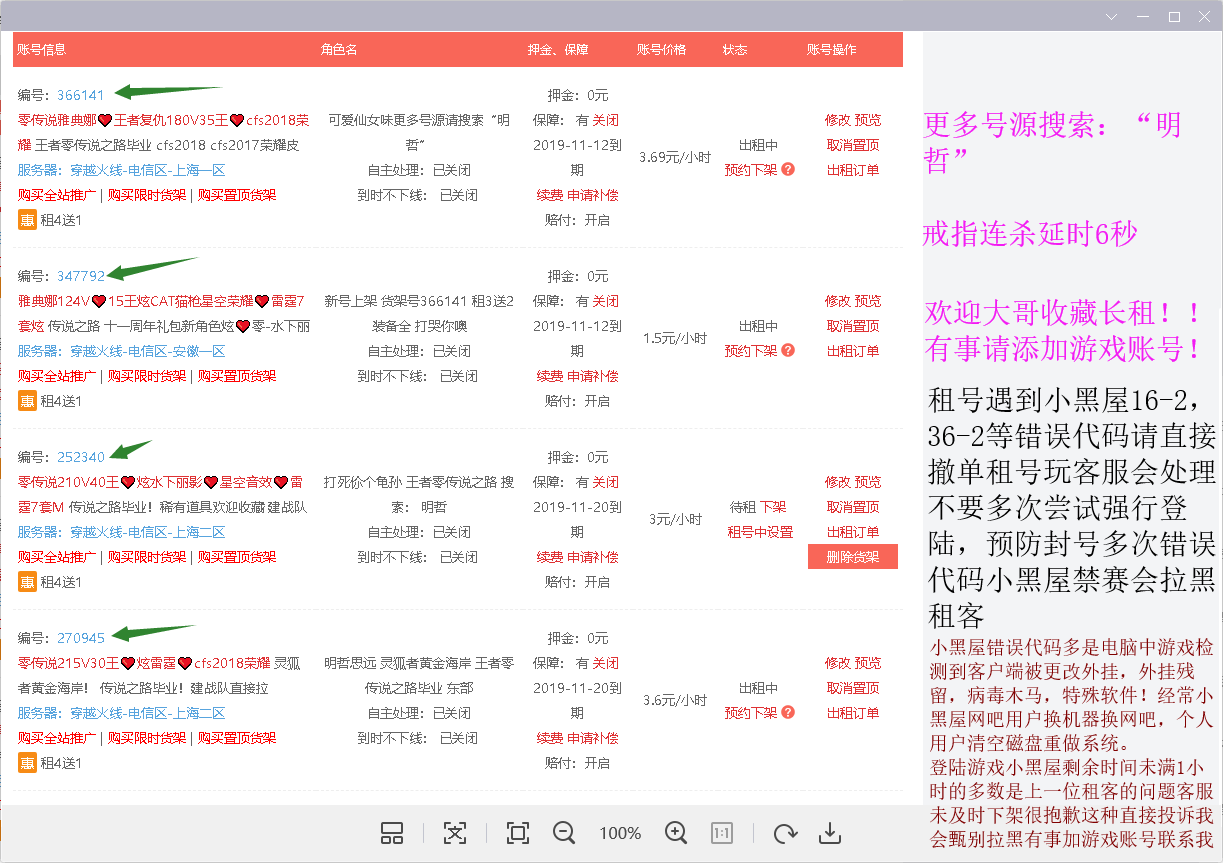Click 购买限时货架 for account 347792

pyautogui.click(x=147, y=376)
